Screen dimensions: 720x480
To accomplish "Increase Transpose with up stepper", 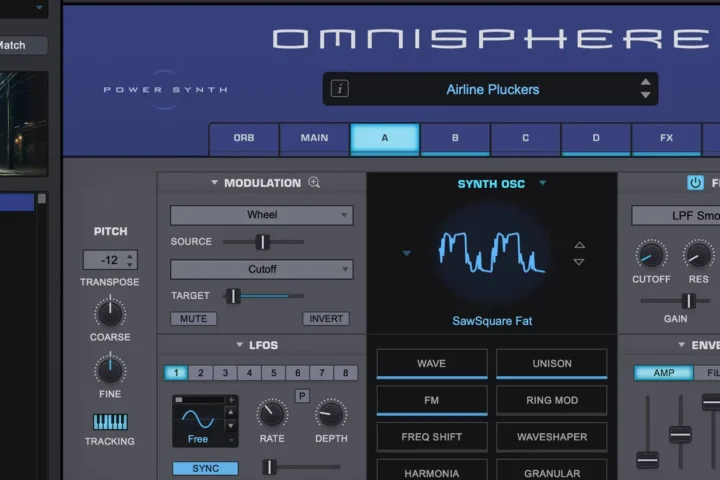I will pos(130,256).
